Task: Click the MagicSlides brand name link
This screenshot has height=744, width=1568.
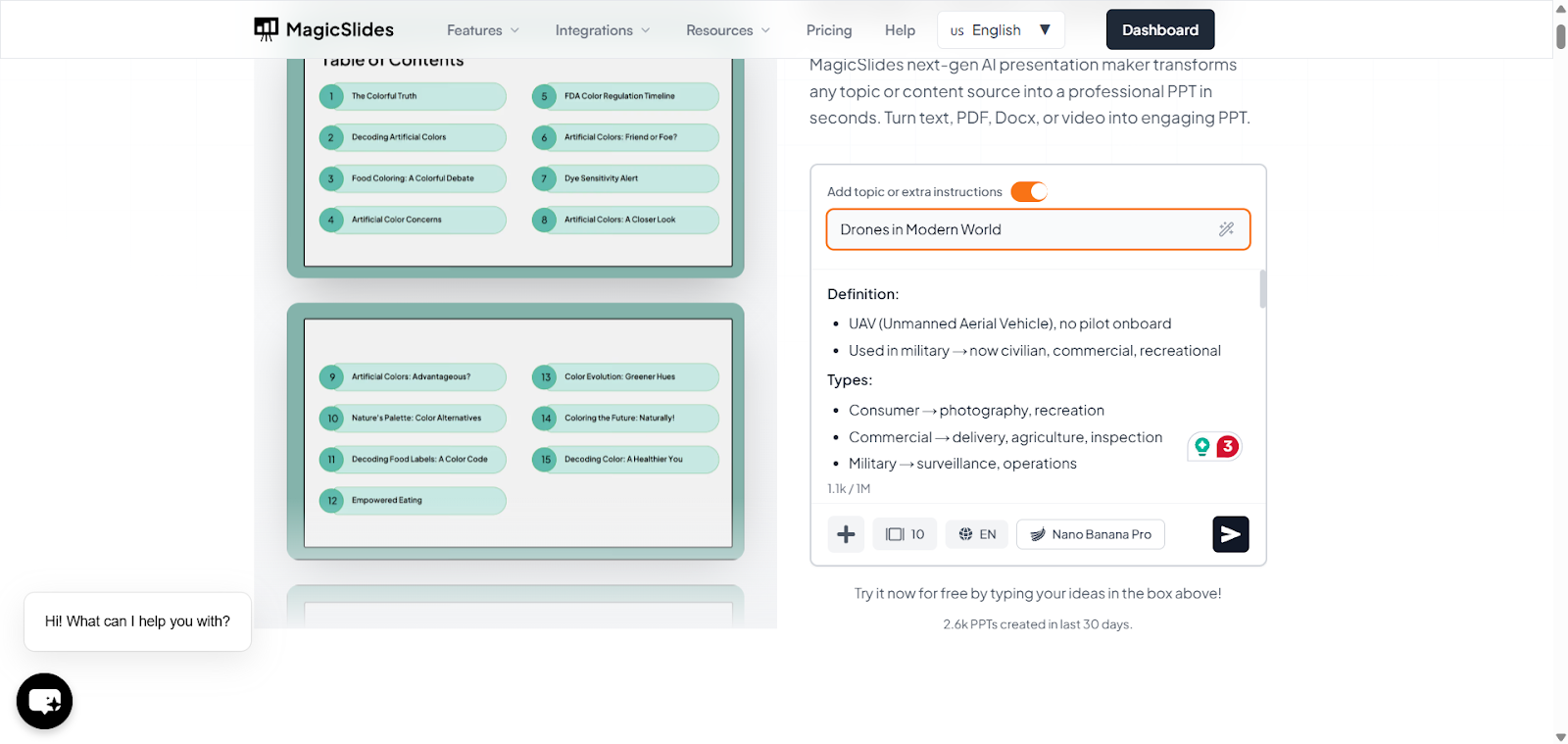Action: coord(340,29)
